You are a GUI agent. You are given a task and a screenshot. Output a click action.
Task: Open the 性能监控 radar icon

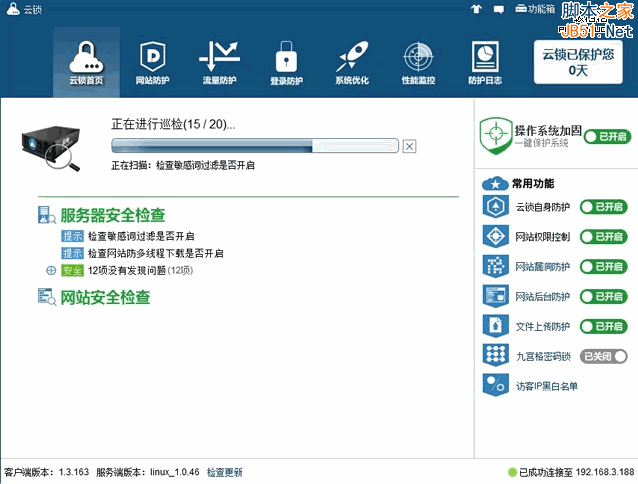tap(418, 61)
